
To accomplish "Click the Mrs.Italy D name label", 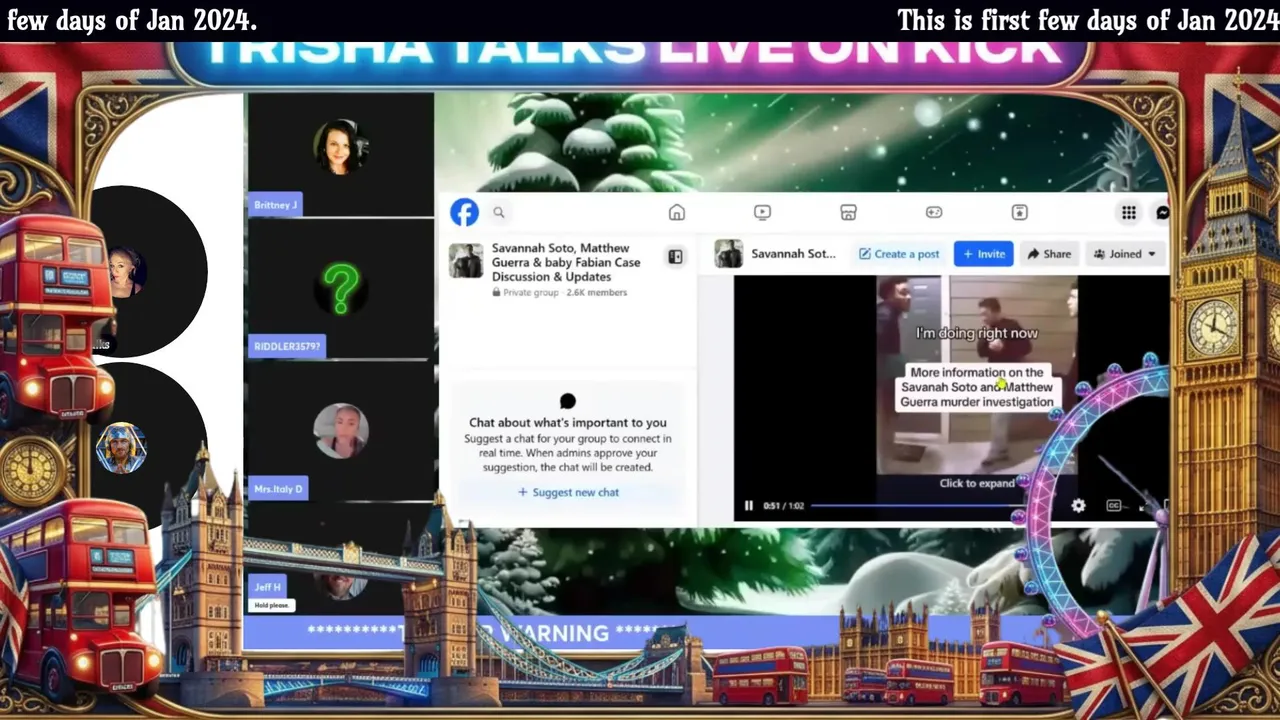I will pos(278,489).
